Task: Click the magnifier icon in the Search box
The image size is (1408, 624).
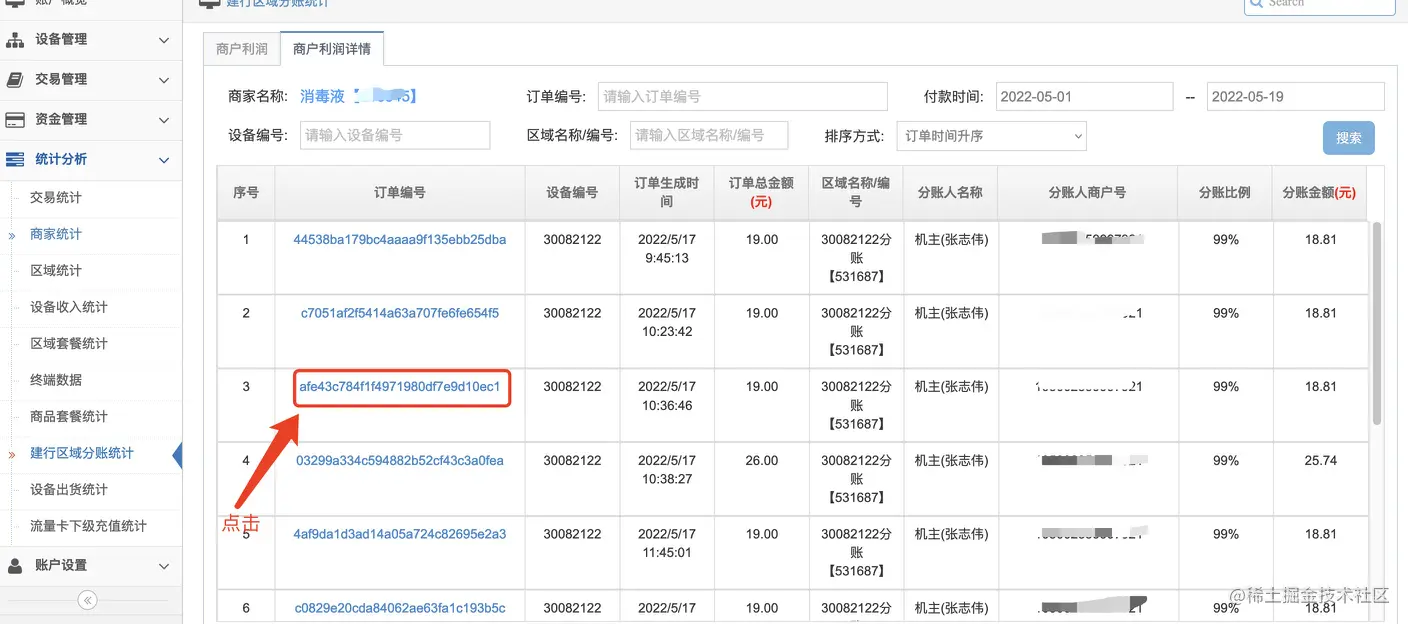Action: (x=1258, y=4)
